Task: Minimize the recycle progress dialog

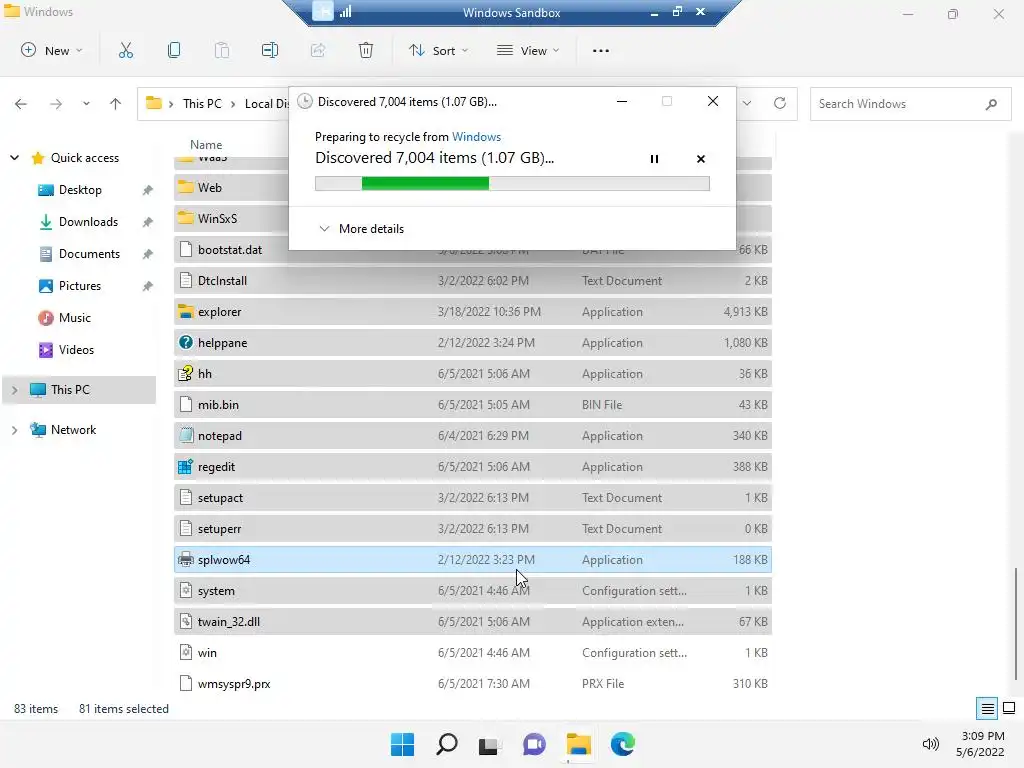Action: coord(622,101)
